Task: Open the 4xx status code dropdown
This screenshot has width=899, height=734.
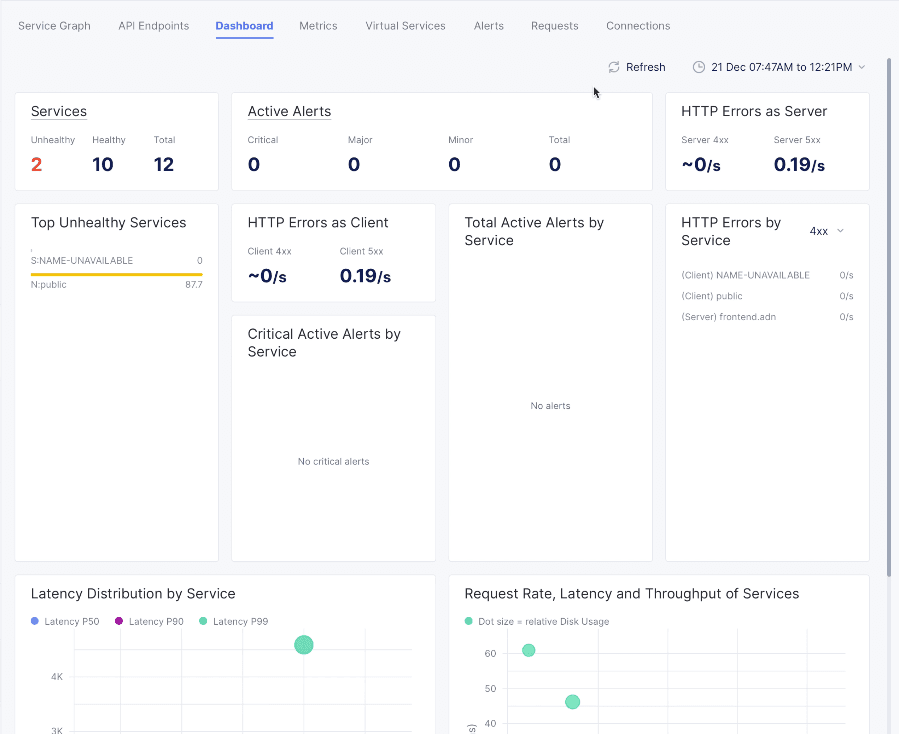Action: 825,230
